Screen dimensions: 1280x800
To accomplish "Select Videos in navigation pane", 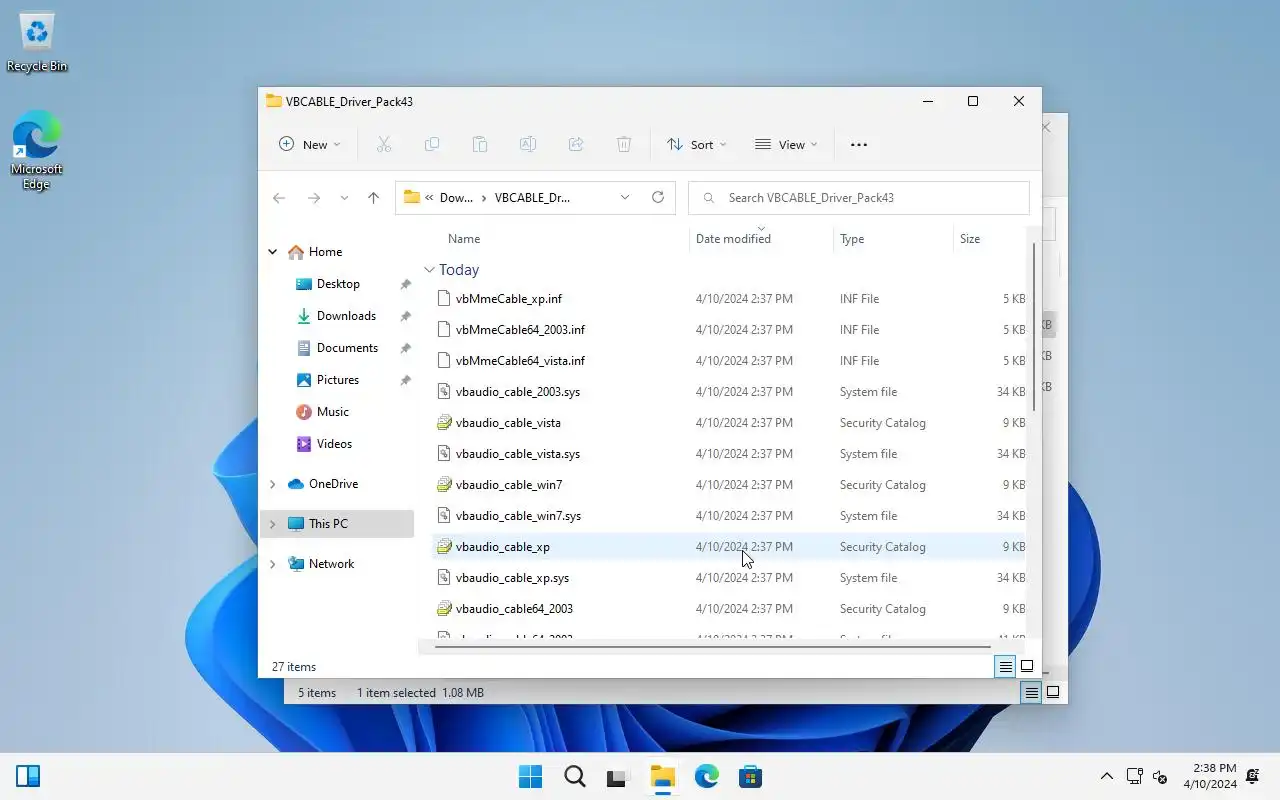I will click(334, 444).
